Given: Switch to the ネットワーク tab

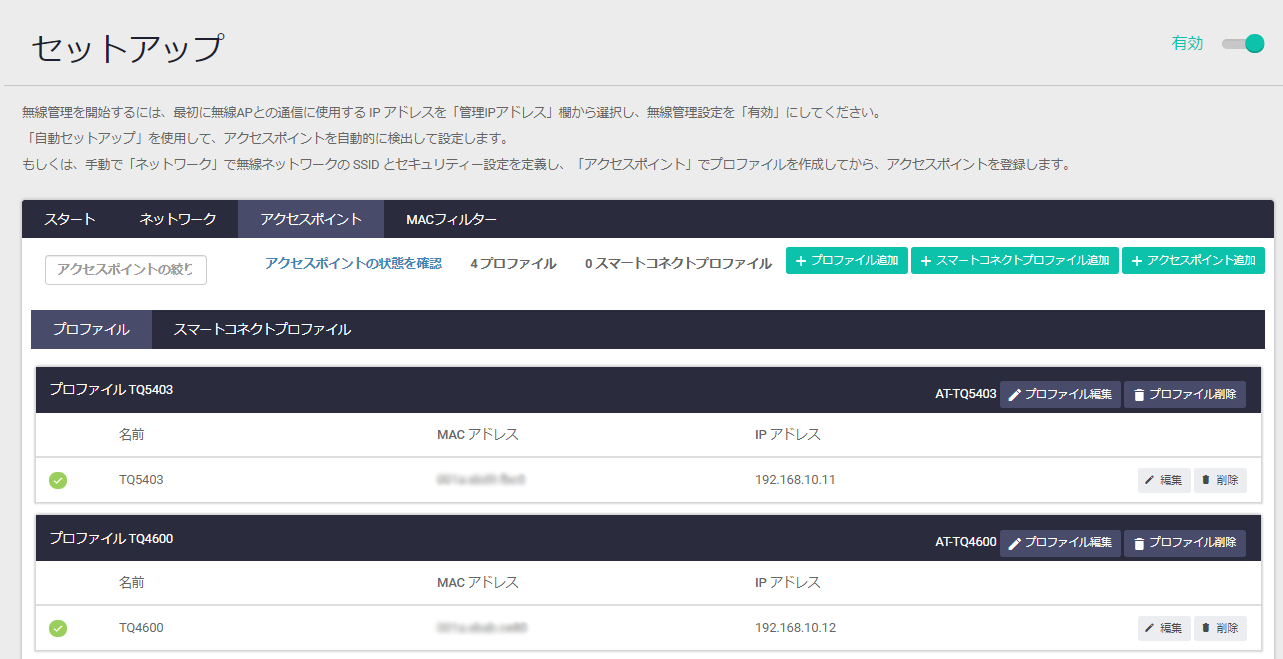Looking at the screenshot, I should click(x=178, y=219).
